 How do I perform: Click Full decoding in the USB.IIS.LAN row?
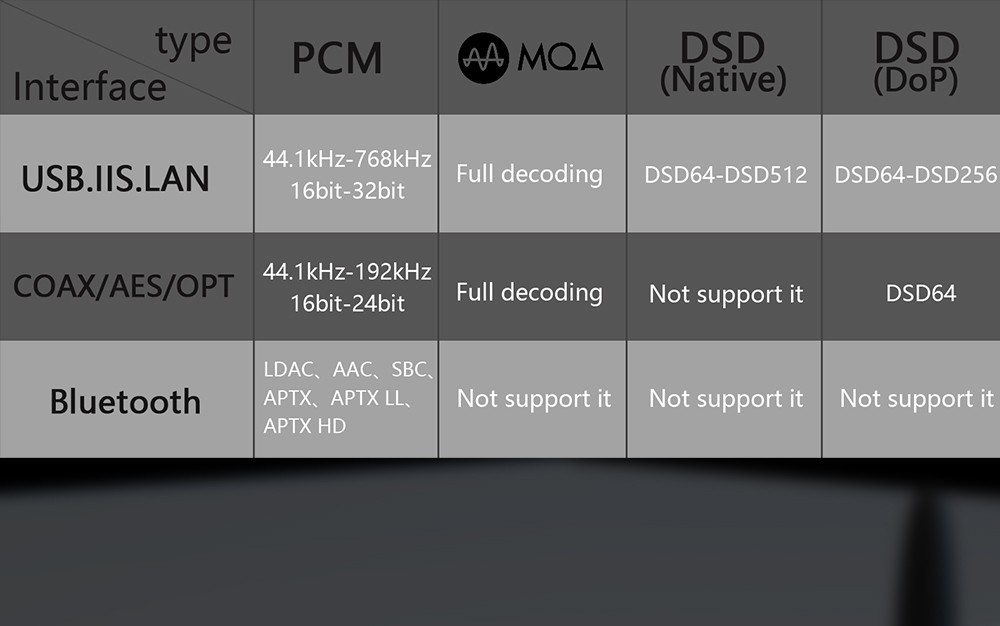coord(529,174)
